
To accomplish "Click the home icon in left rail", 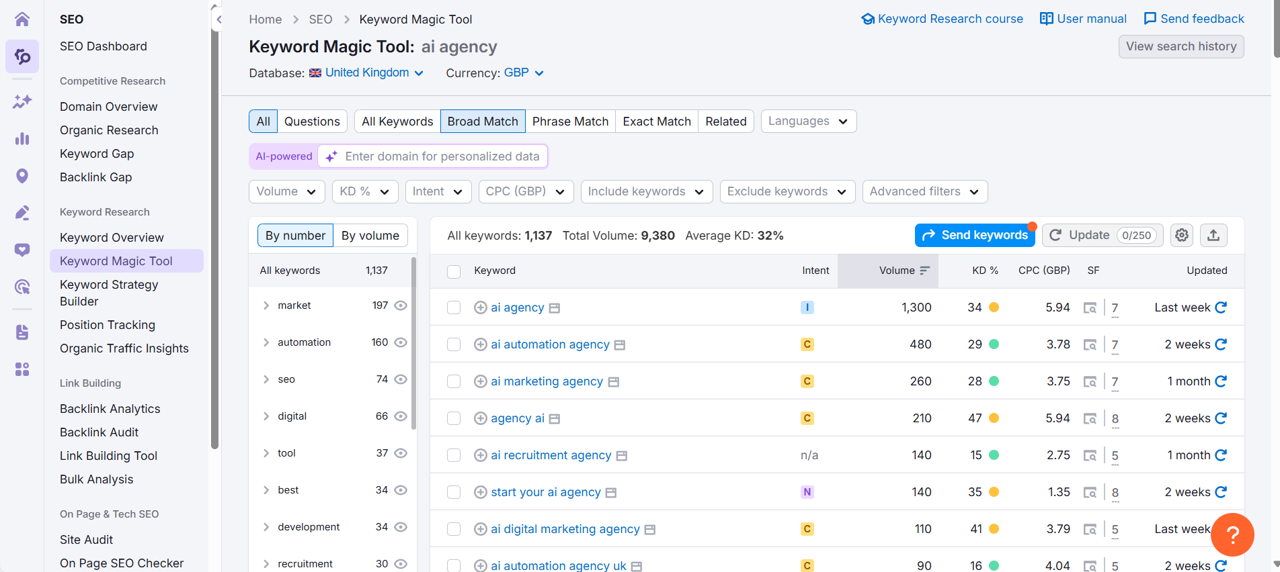I will click(22, 19).
